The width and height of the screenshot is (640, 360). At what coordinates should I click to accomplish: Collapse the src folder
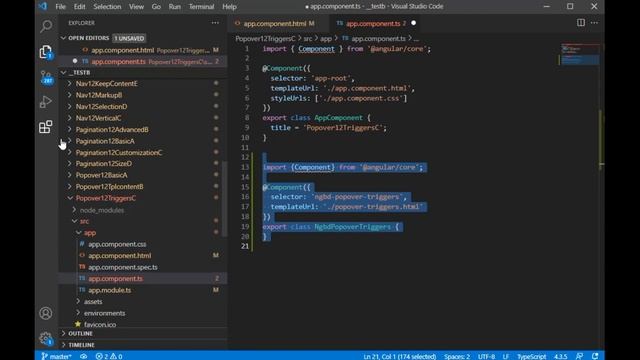[x=74, y=221]
